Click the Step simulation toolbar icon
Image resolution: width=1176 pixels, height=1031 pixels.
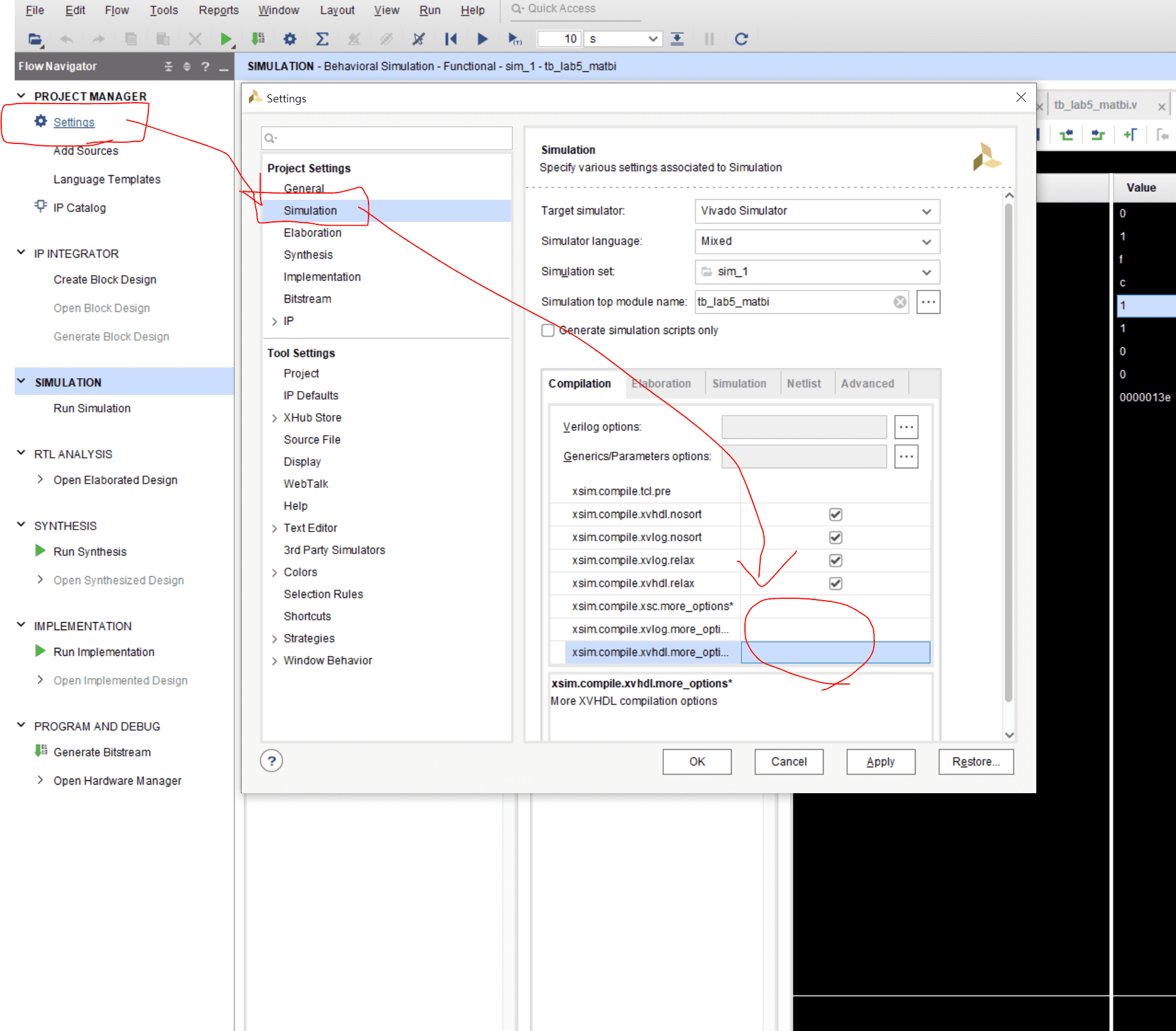678,39
